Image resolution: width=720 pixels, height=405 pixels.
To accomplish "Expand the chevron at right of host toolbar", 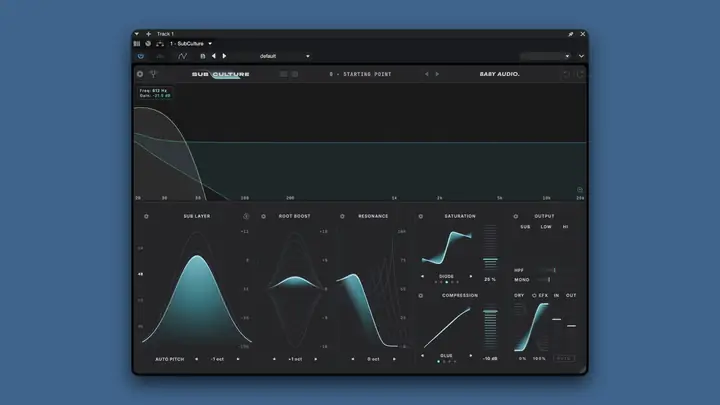I will pos(581,56).
